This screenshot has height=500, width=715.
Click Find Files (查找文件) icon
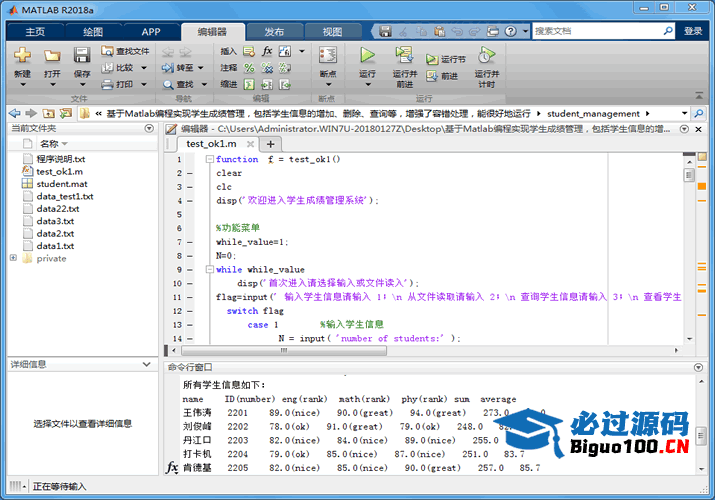107,51
